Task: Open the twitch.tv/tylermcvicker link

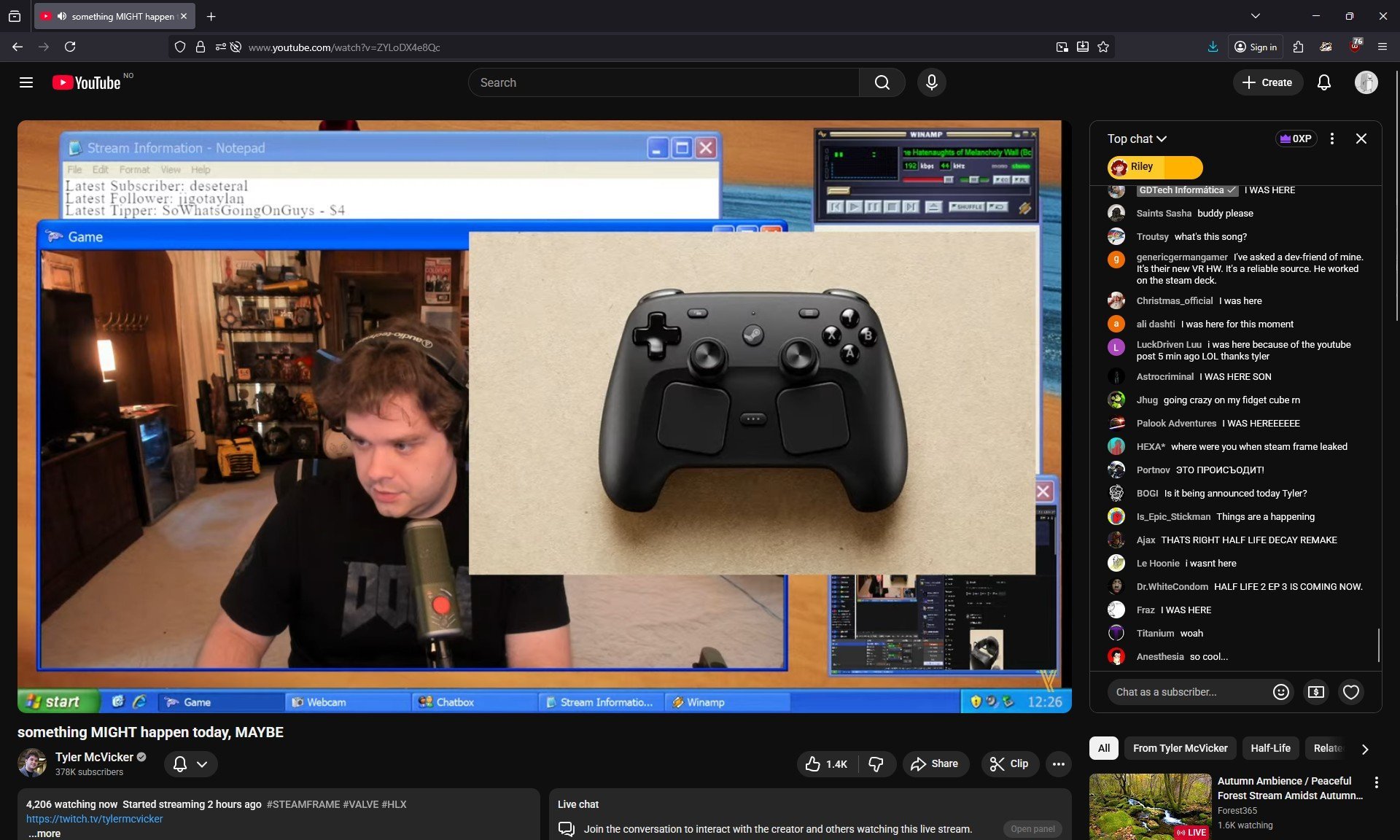Action: click(x=95, y=819)
